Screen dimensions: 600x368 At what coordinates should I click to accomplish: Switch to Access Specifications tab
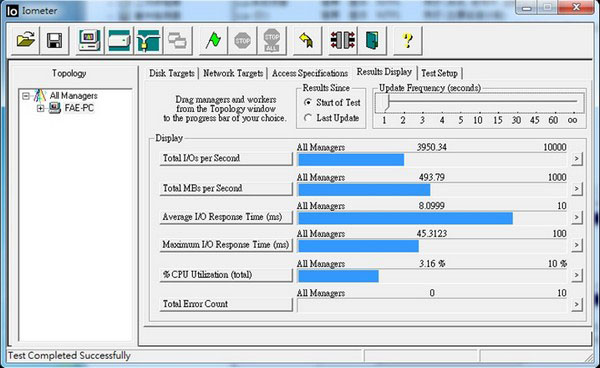310,73
